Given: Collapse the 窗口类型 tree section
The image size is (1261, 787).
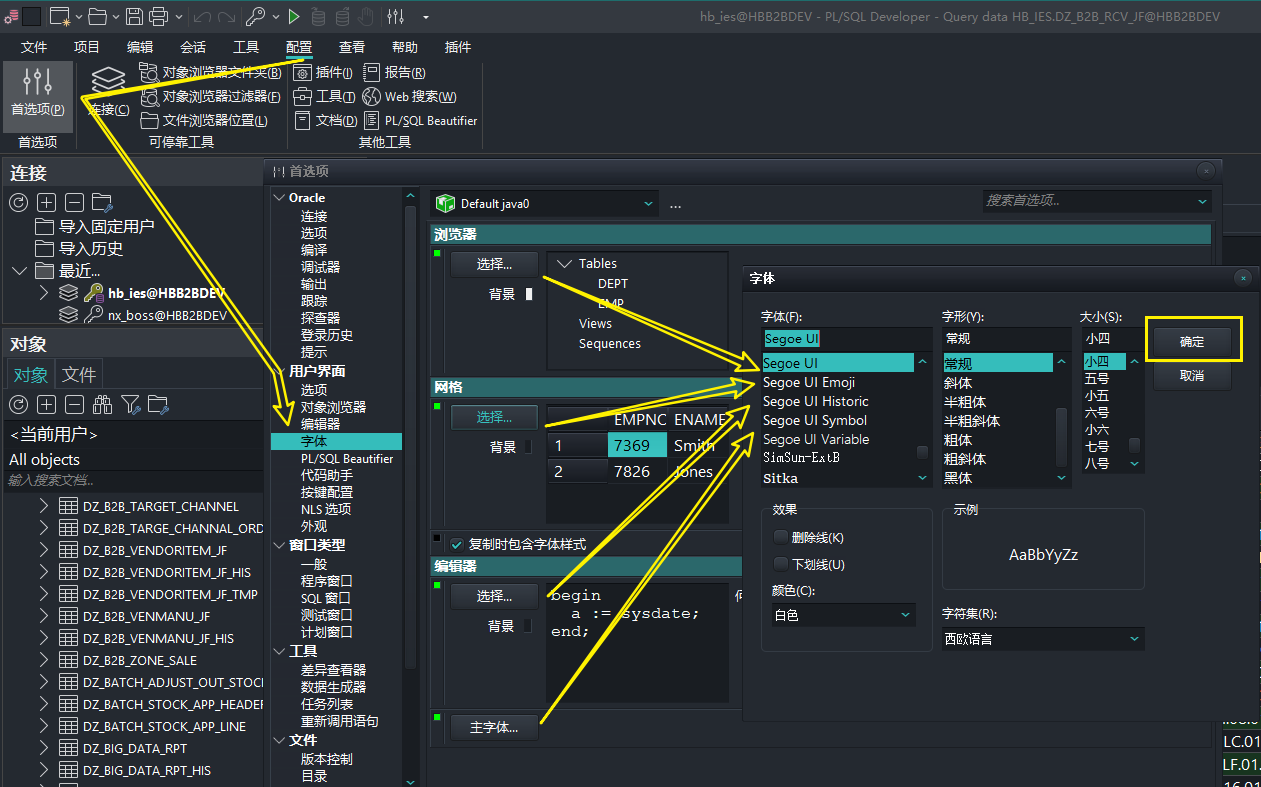Looking at the screenshot, I should pos(281,545).
